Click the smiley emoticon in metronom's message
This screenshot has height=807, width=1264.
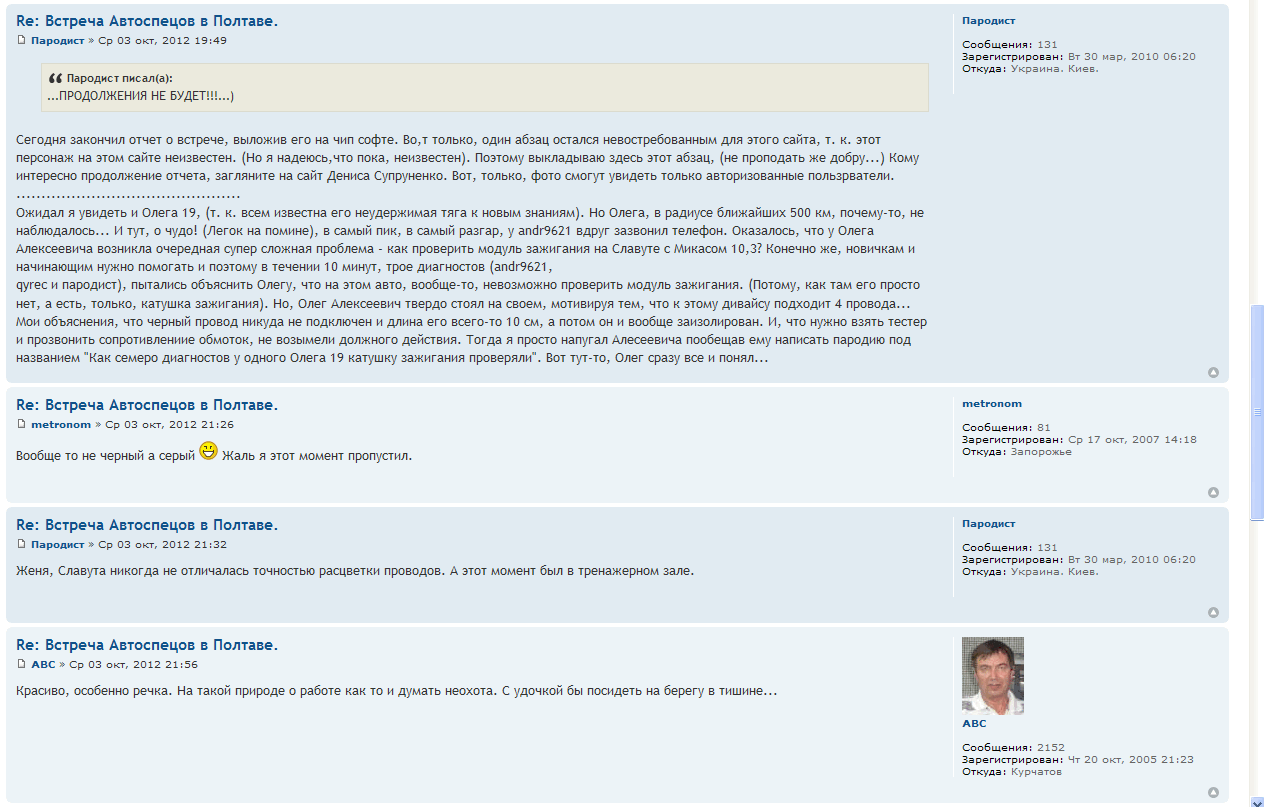click(x=208, y=451)
